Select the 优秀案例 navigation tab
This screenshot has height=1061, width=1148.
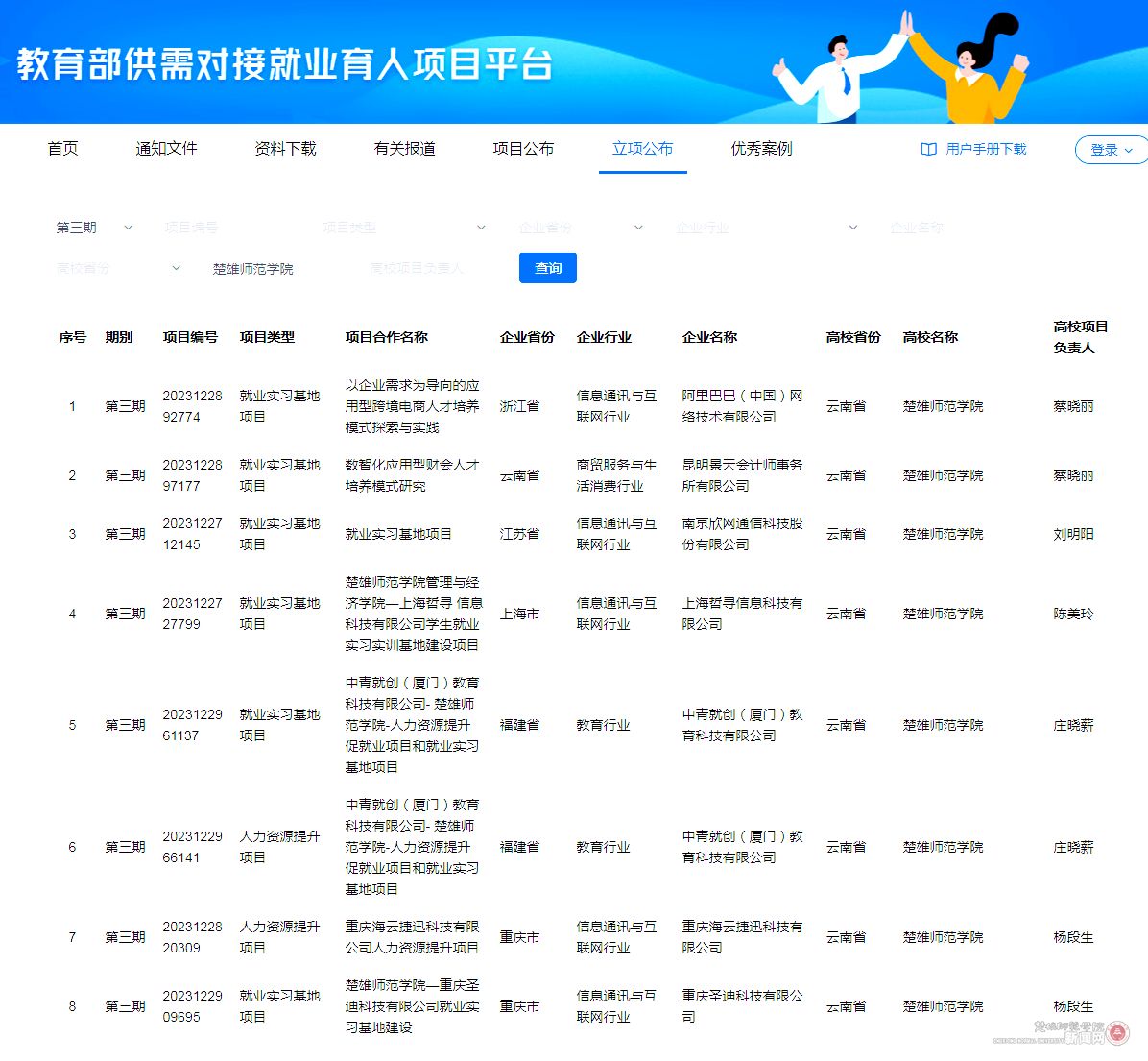(761, 149)
